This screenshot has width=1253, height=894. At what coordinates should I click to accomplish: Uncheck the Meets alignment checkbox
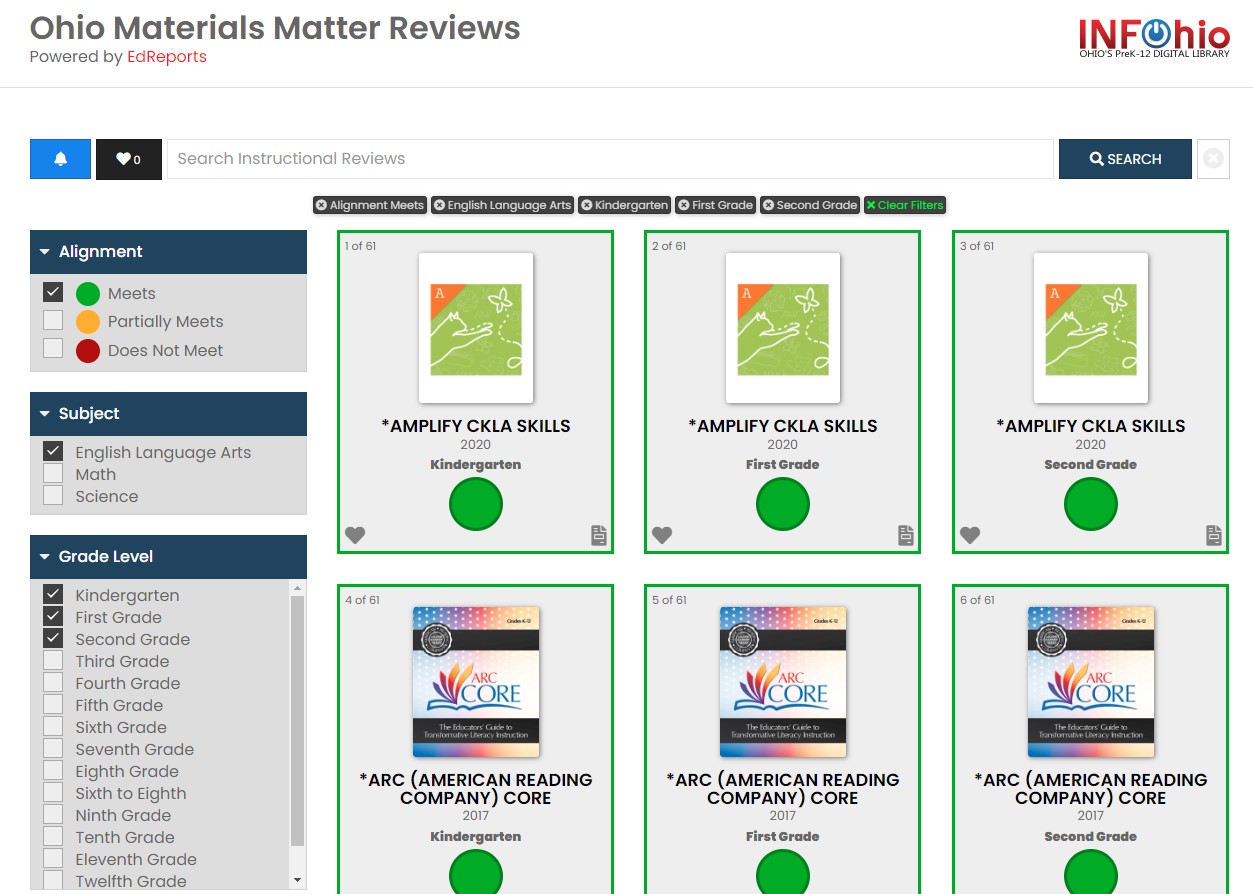53,293
